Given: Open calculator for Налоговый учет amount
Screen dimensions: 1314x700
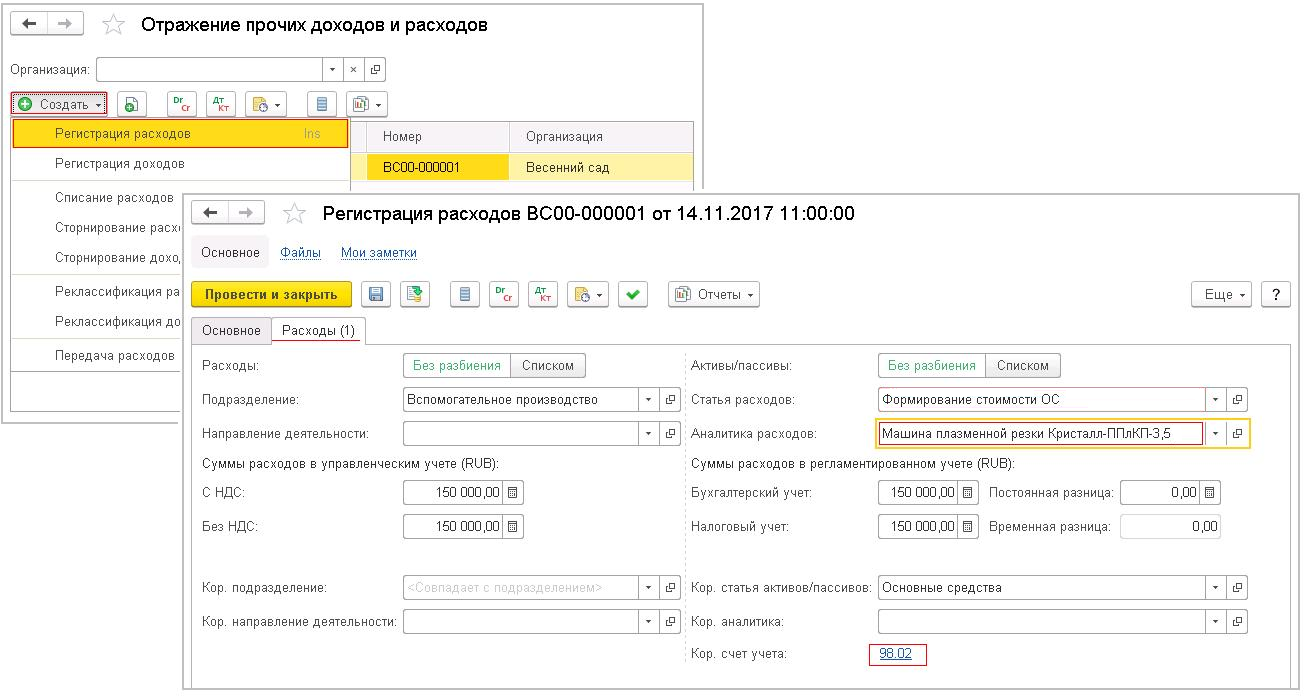Looking at the screenshot, I should pyautogui.click(x=968, y=526).
